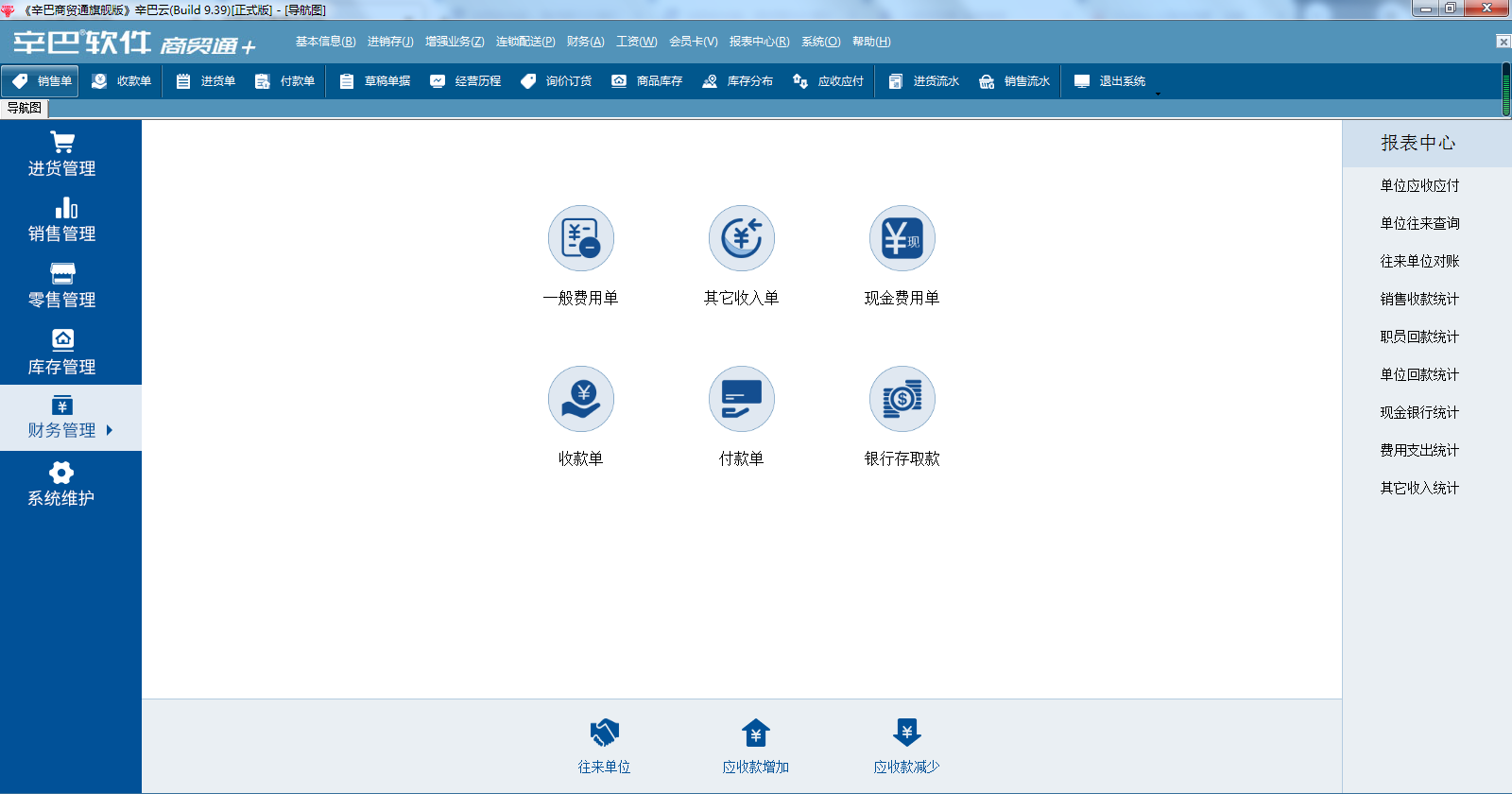The height and width of the screenshot is (794, 1512).
Task: Open the 系统(O) menu
Action: 821,42
